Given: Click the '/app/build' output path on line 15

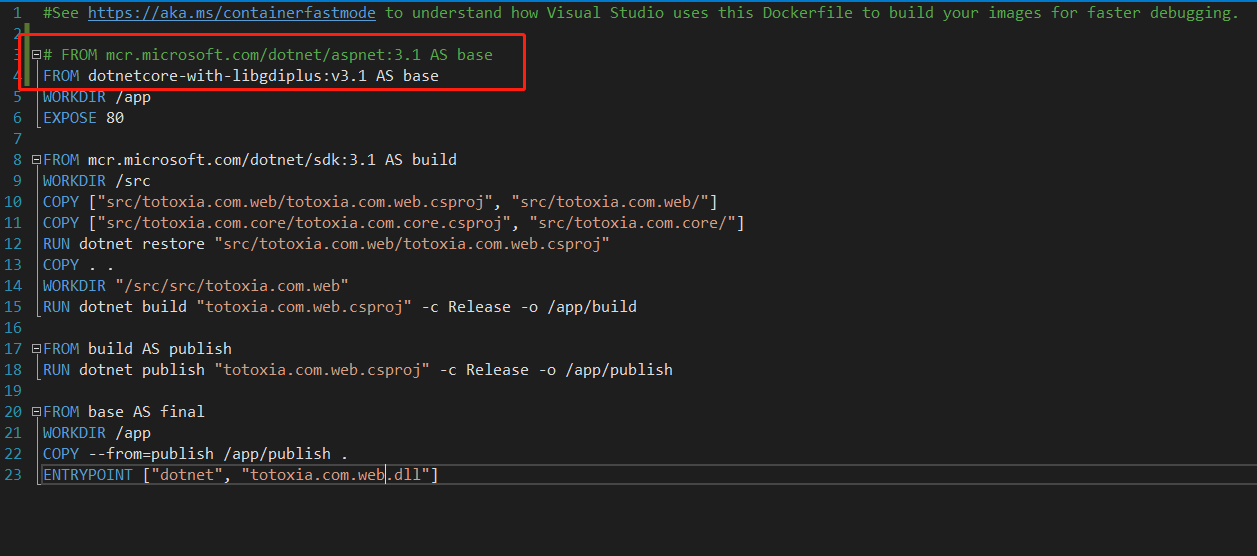Looking at the screenshot, I should (x=592, y=307).
